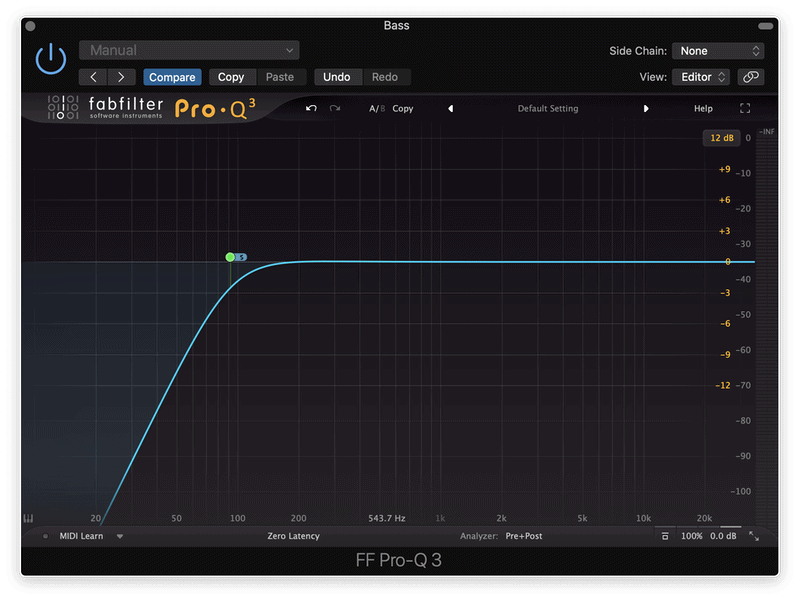Click the output options icon
800x600 pixels.
(665, 536)
